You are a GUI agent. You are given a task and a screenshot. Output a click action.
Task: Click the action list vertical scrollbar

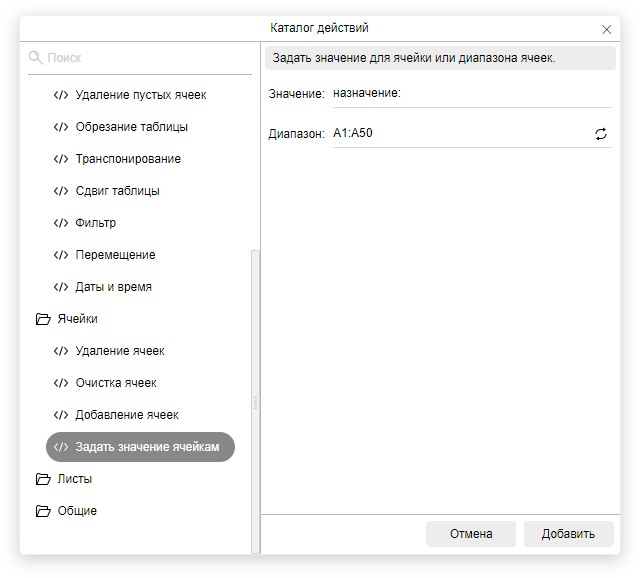[x=255, y=400]
